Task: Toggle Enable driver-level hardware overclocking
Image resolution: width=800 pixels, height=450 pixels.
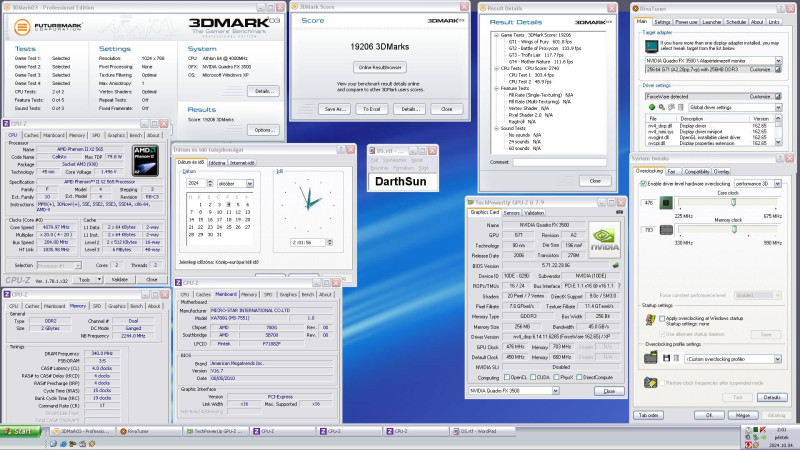Action: (643, 183)
